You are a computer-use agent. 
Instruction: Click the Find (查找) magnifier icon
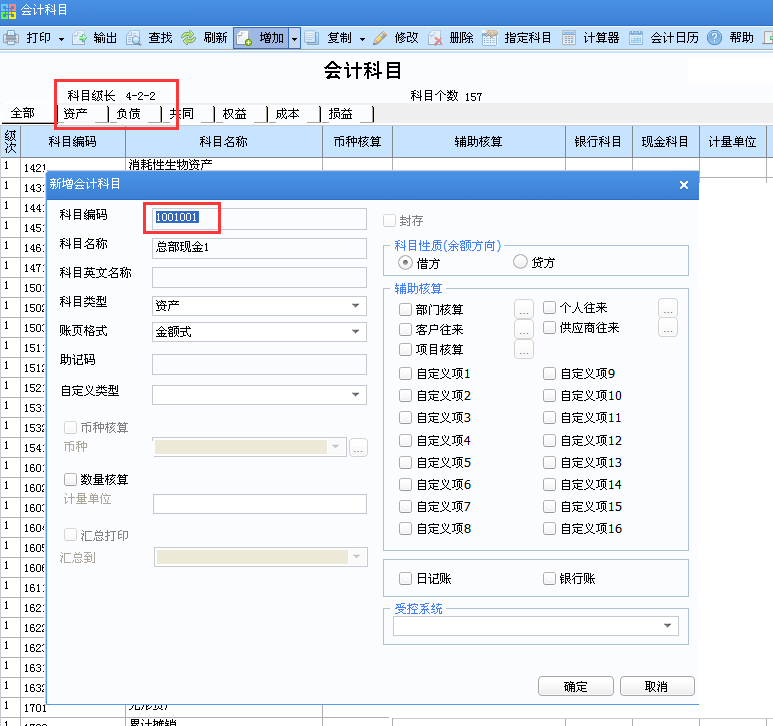(134, 38)
